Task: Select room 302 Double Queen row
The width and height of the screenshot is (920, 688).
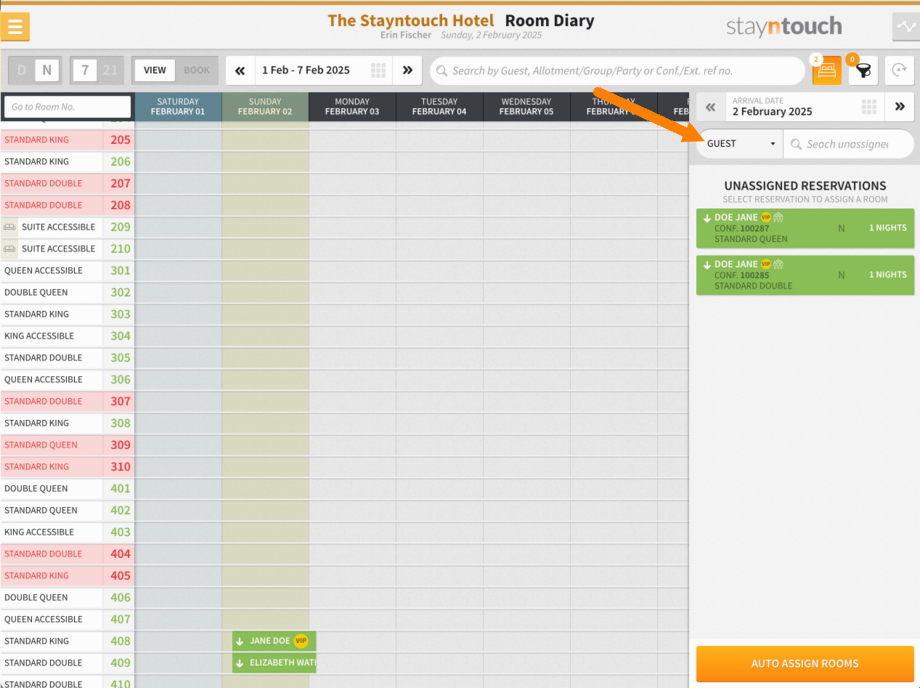Action: click(x=67, y=292)
